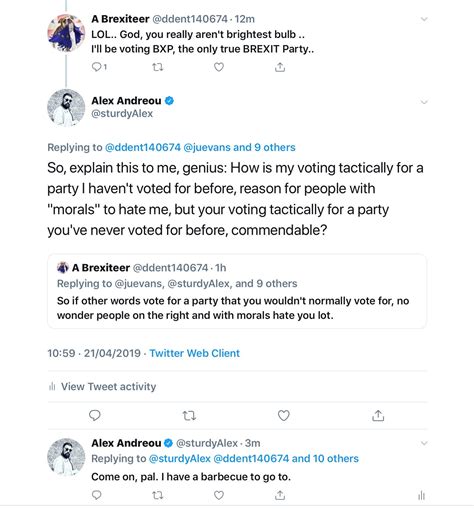Reply to A Brexiteer's BXP tweet
474x509 pixels.
(99, 67)
